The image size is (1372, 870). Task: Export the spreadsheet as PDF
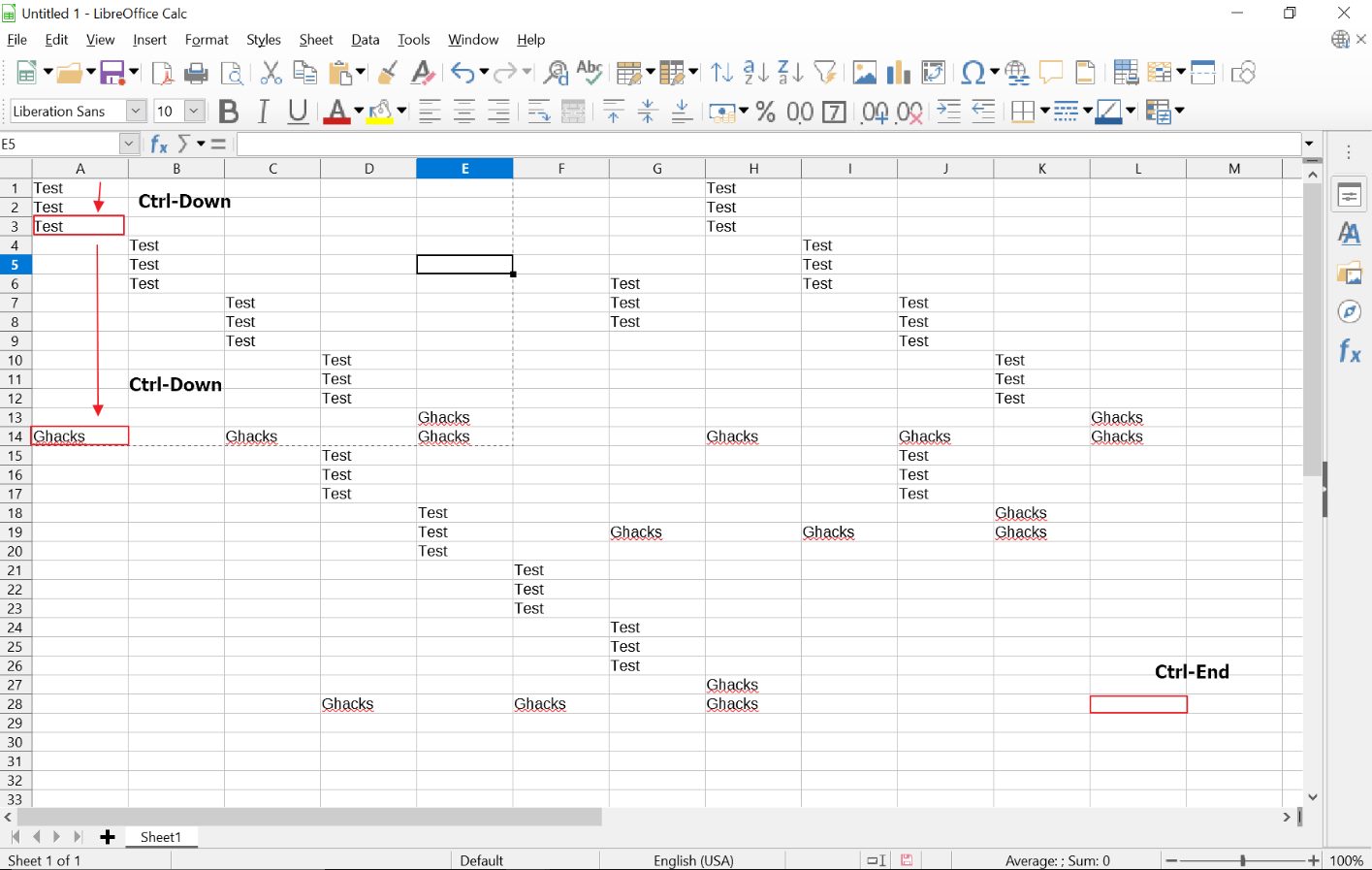pyautogui.click(x=163, y=72)
